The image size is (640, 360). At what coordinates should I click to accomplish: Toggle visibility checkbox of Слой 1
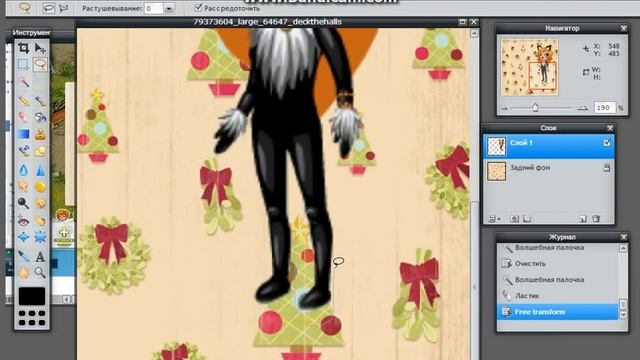[607, 143]
